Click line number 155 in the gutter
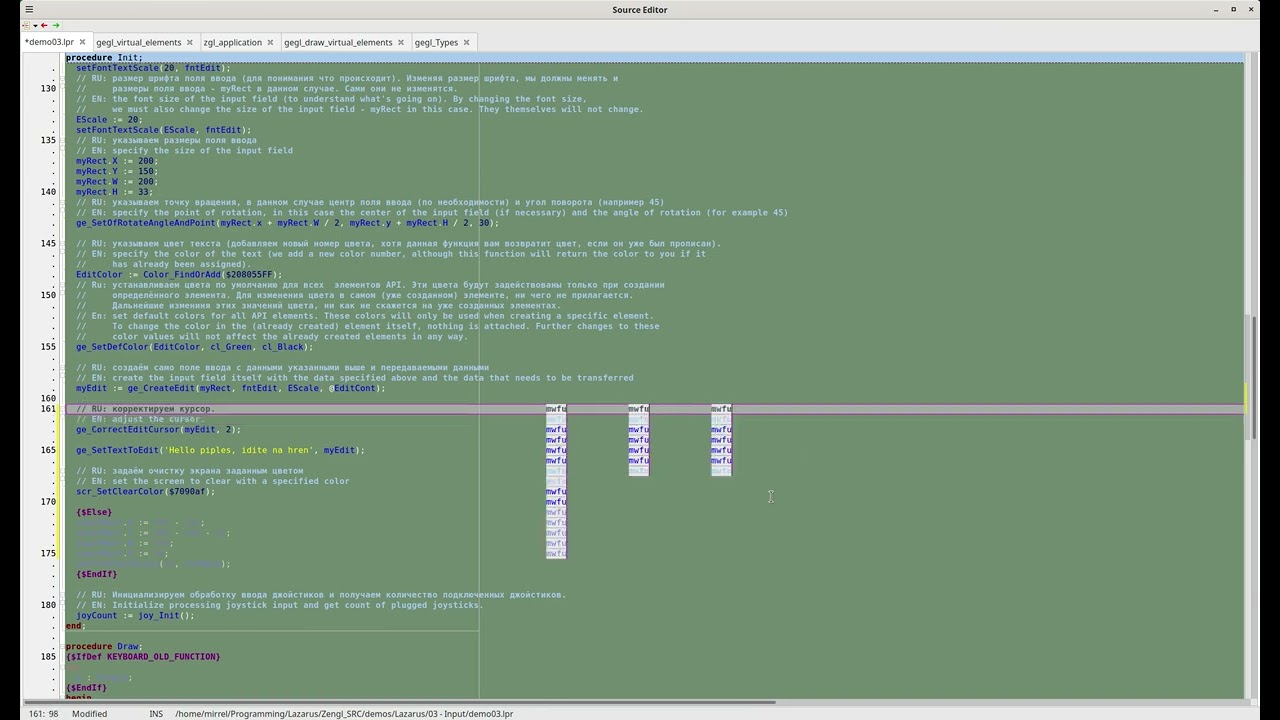Screen dimensions: 1280x720 (x=48, y=346)
